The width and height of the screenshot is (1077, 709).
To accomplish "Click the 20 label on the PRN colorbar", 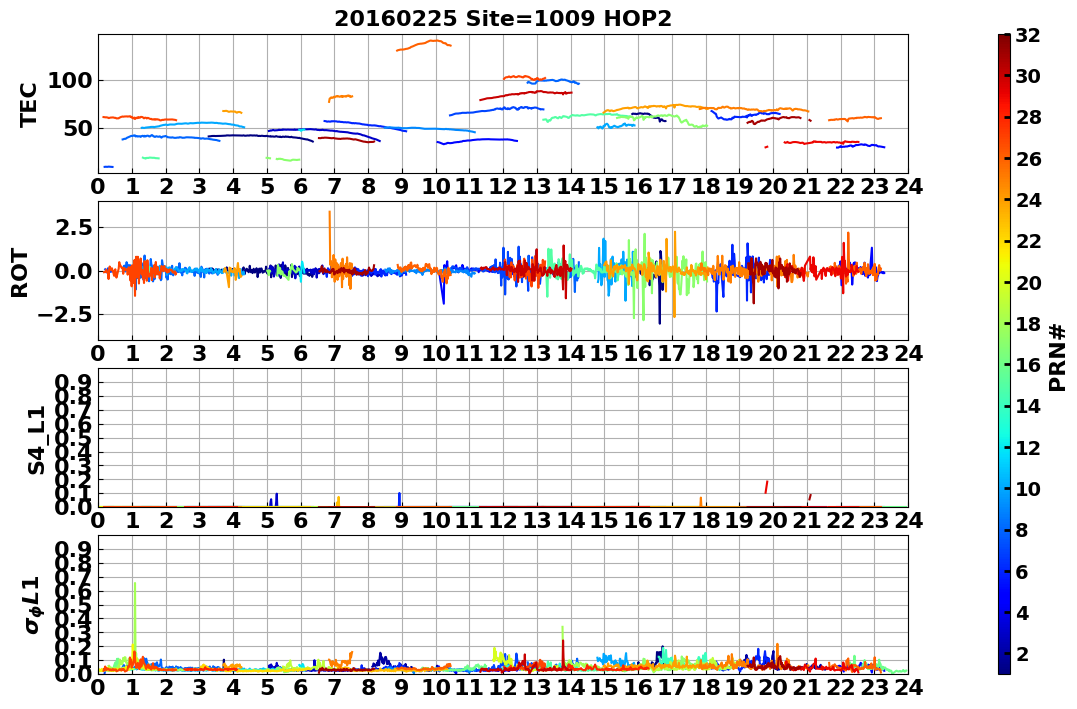I will [x=1027, y=282].
